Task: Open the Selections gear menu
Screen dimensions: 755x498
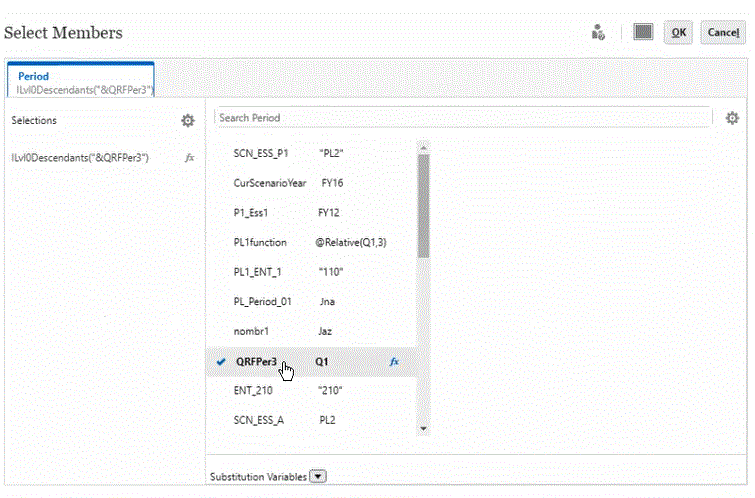Action: [x=187, y=120]
